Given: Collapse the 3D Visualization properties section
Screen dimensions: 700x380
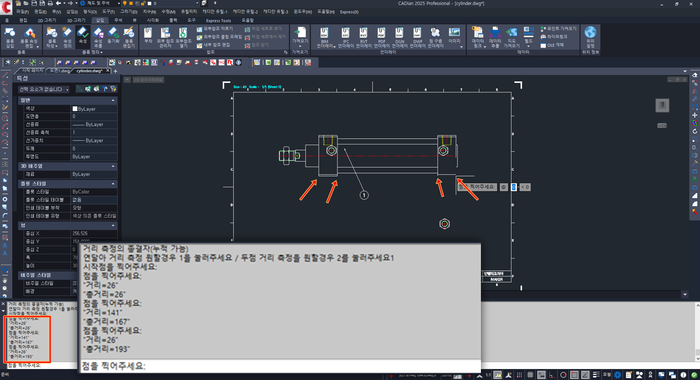Looking at the screenshot, I should click(113, 166).
